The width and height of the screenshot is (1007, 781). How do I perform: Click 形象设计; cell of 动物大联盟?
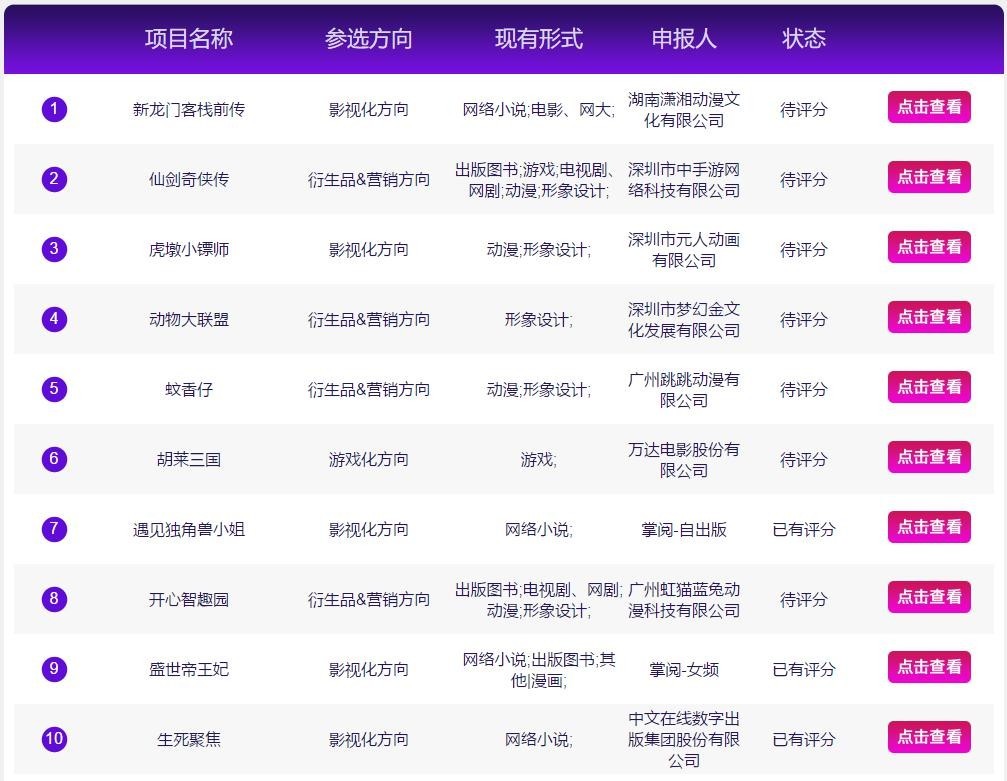[539, 319]
